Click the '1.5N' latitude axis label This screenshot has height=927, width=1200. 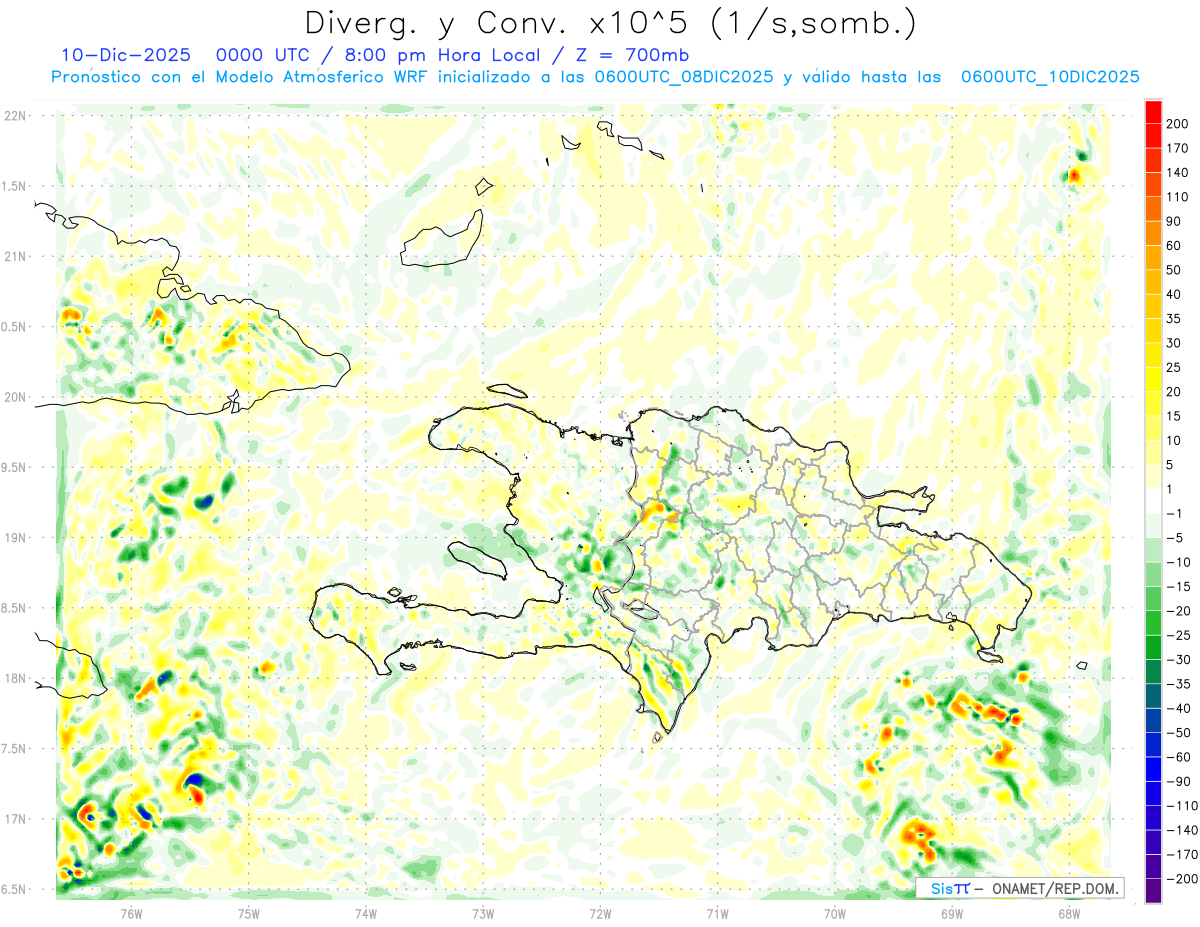pos(14,186)
